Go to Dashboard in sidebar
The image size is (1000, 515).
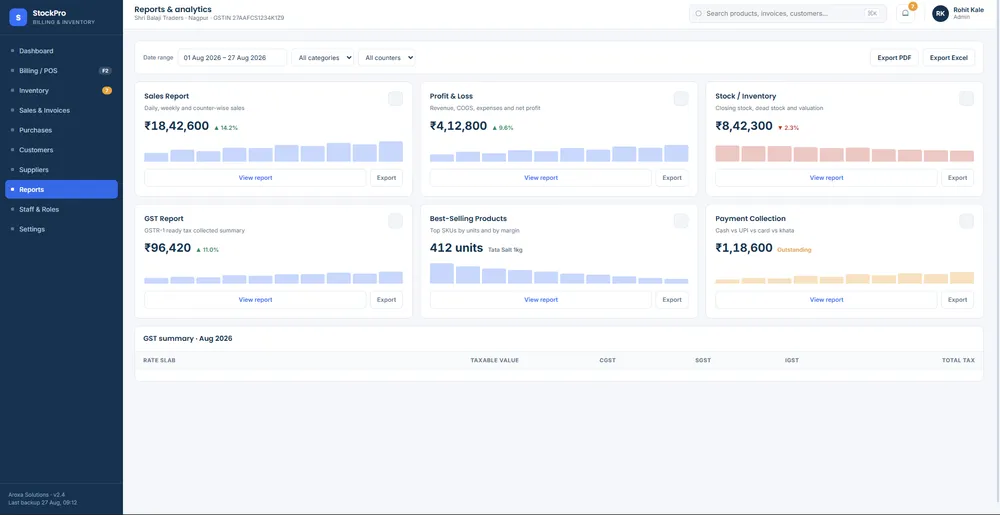point(61,51)
